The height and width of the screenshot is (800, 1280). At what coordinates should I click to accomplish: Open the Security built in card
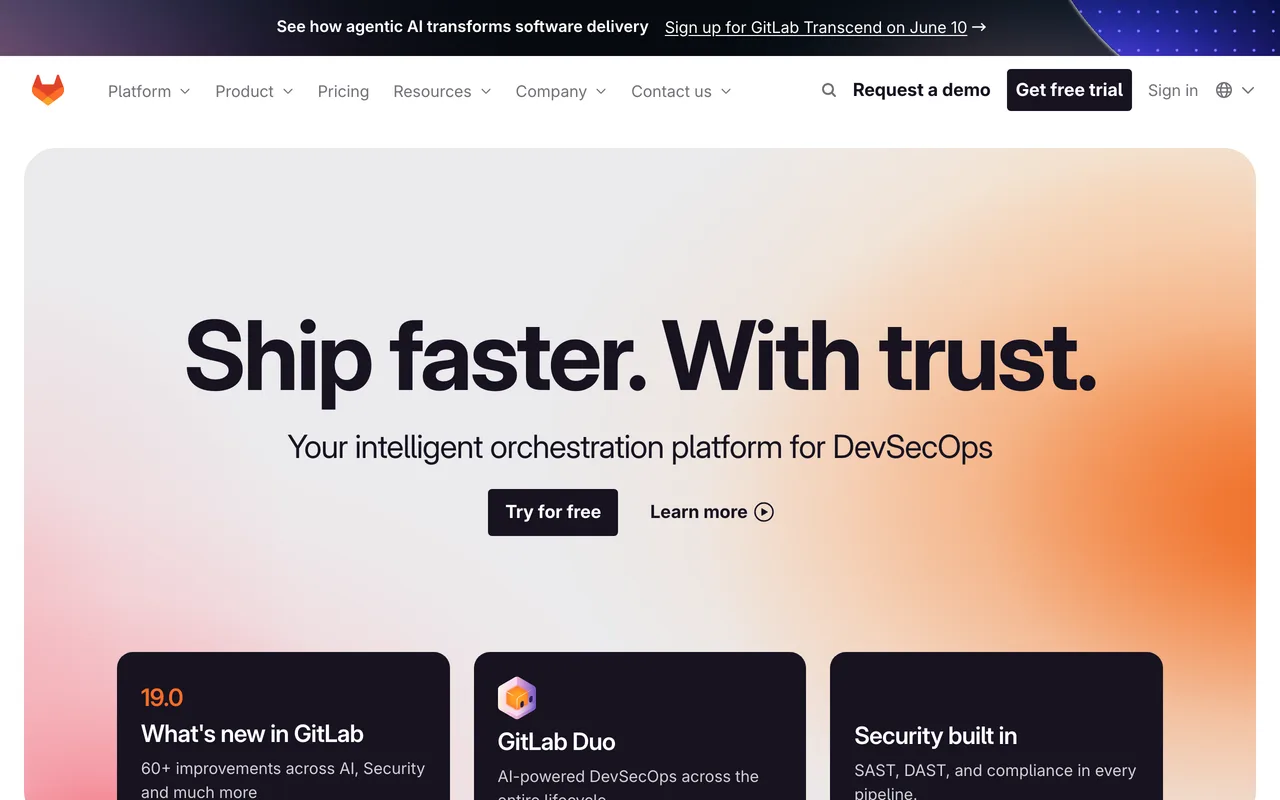(x=996, y=726)
